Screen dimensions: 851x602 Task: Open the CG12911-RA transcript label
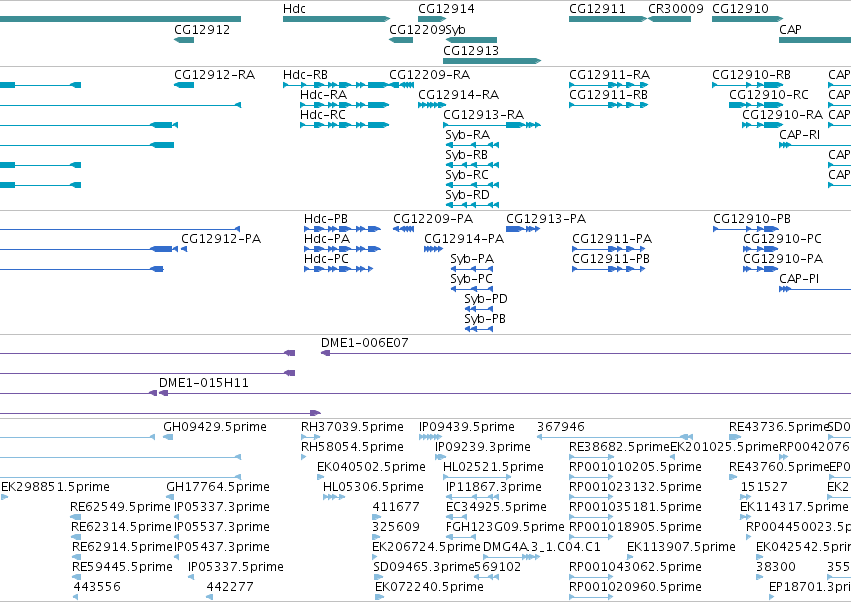pyautogui.click(x=609, y=75)
